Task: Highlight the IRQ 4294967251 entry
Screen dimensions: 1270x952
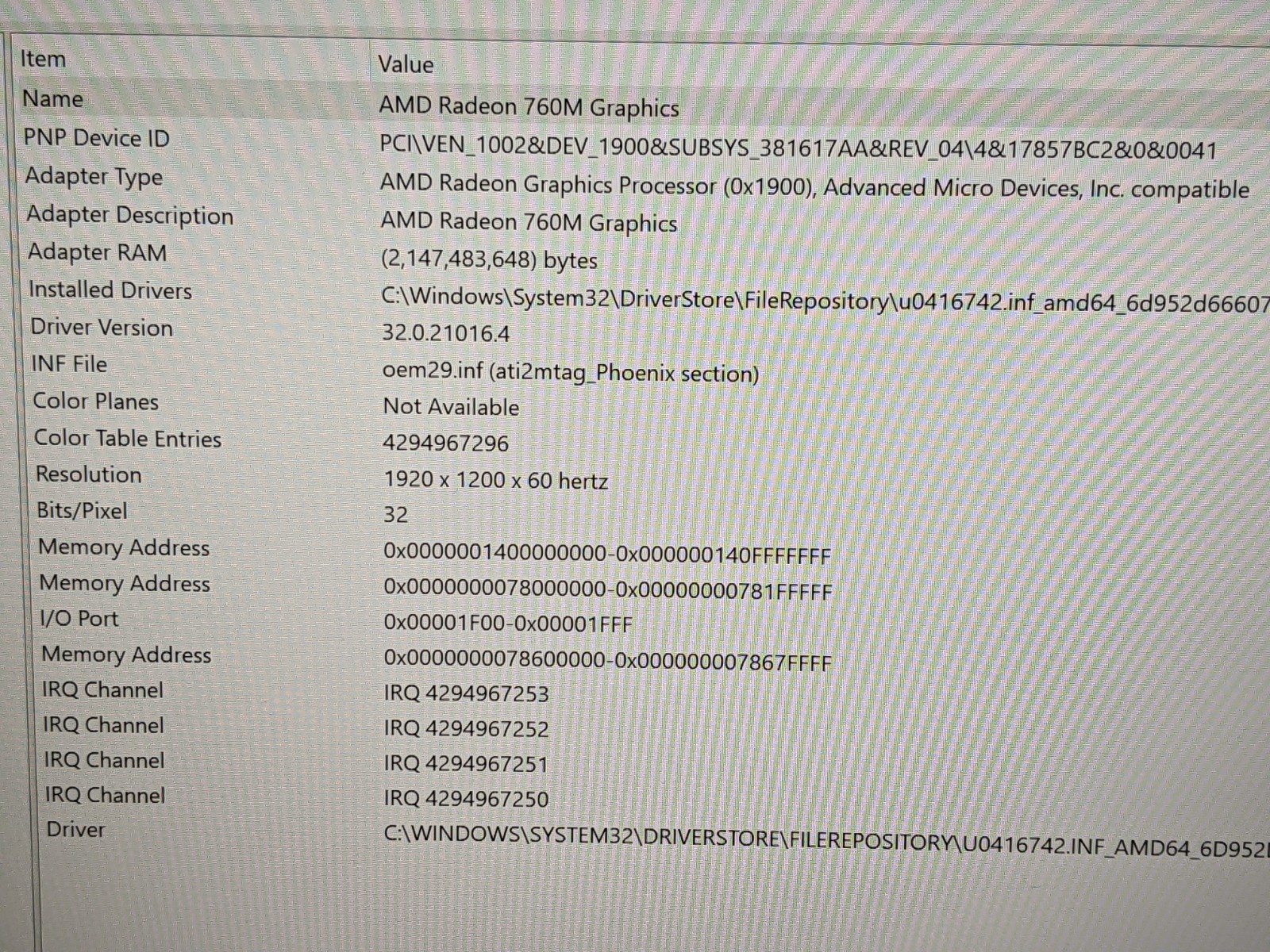Action: 467,763
